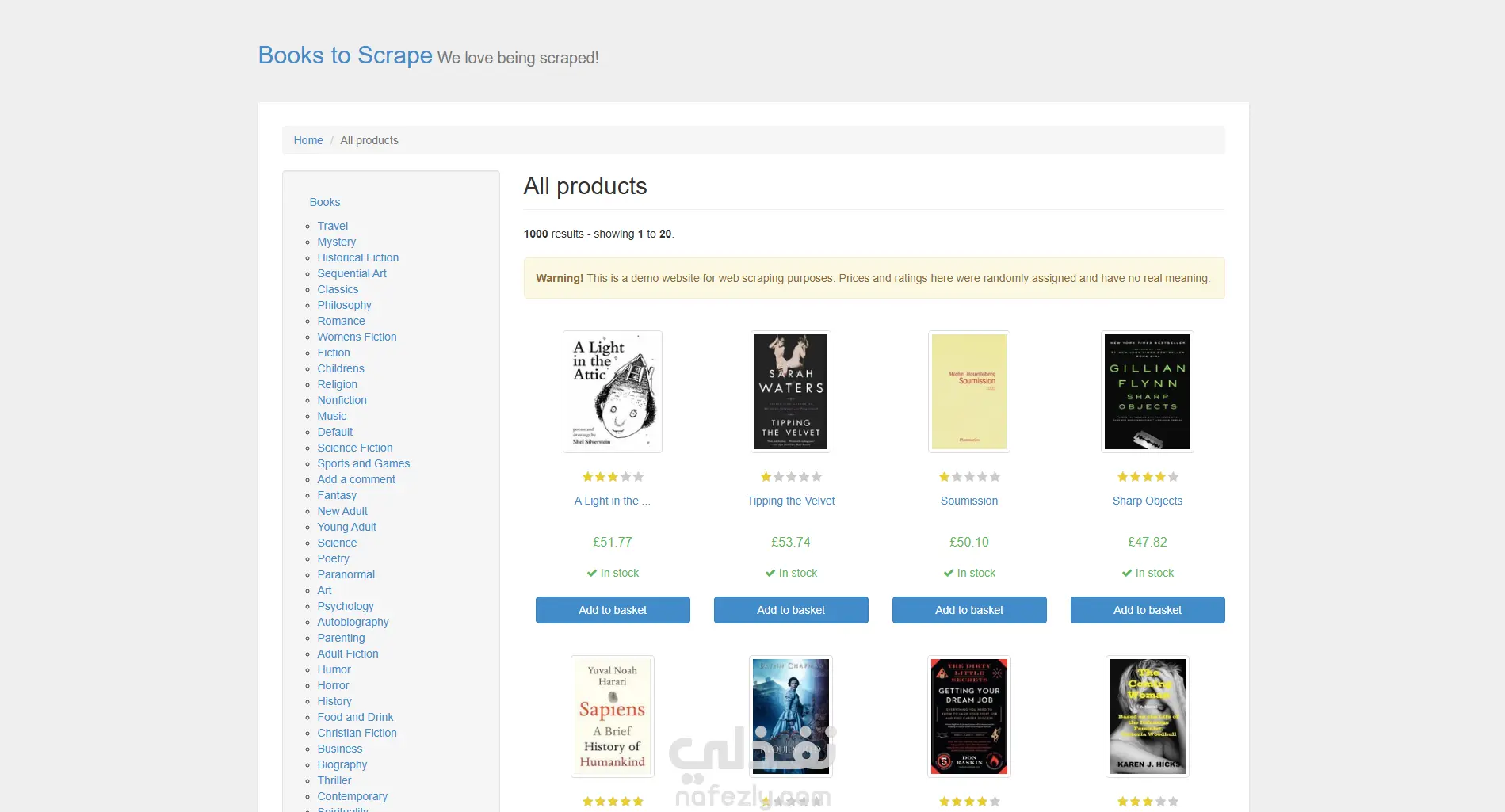Click the A Light in the Attic cover
The height and width of the screenshot is (812, 1505).
pos(612,391)
